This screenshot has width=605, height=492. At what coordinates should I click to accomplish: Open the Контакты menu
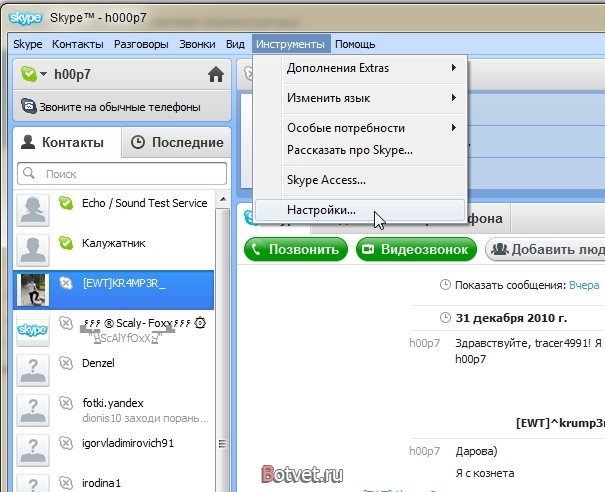coord(78,44)
